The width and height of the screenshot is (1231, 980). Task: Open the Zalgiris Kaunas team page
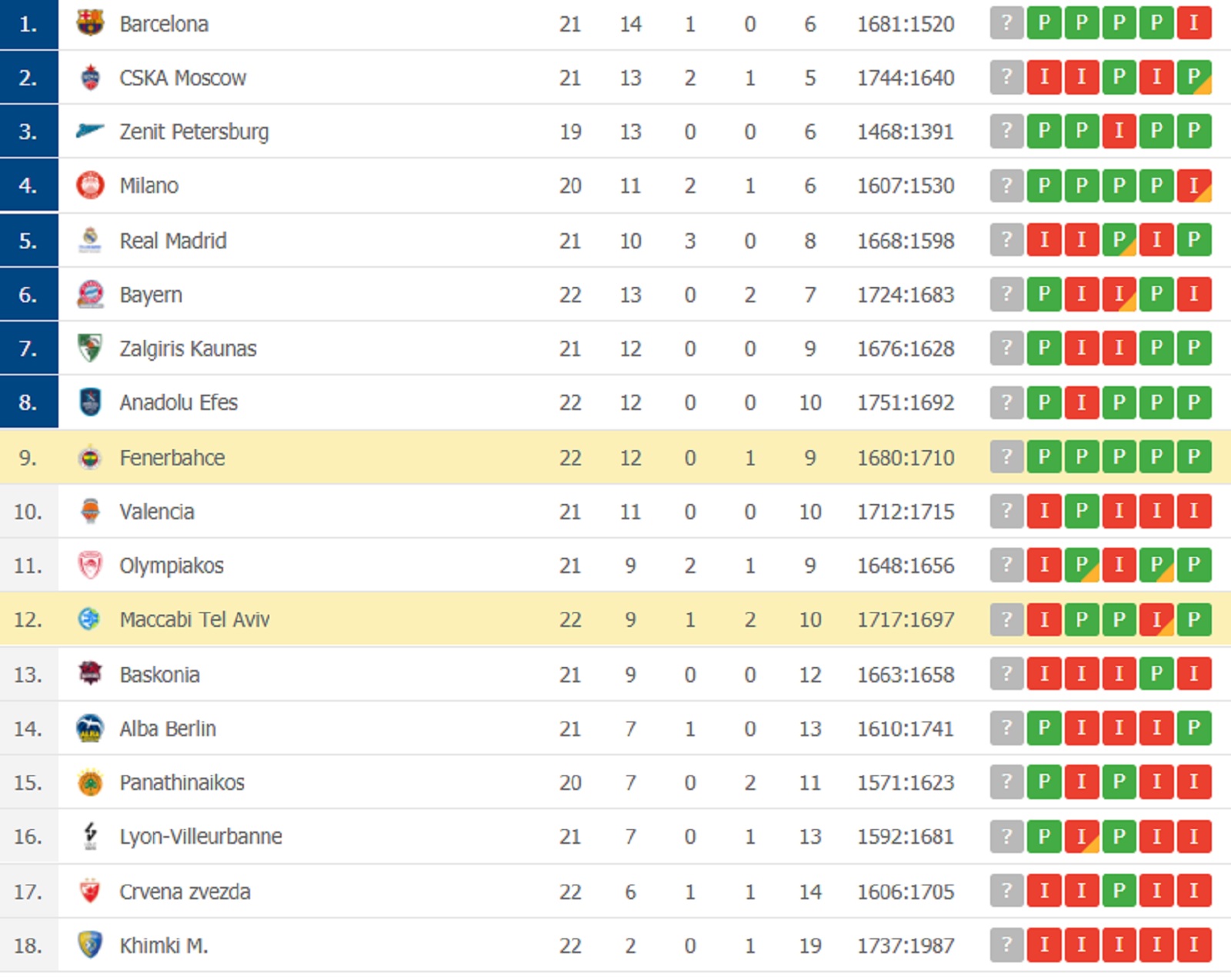[188, 348]
